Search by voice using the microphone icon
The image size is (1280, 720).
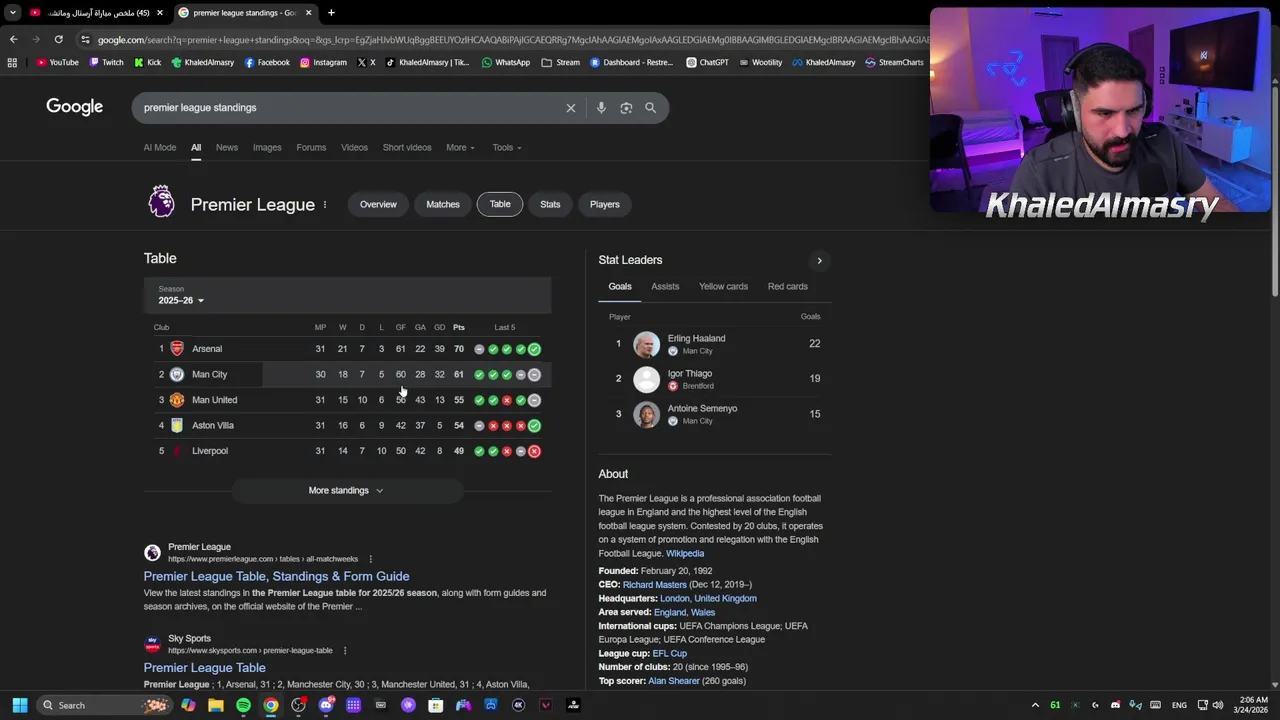point(601,108)
